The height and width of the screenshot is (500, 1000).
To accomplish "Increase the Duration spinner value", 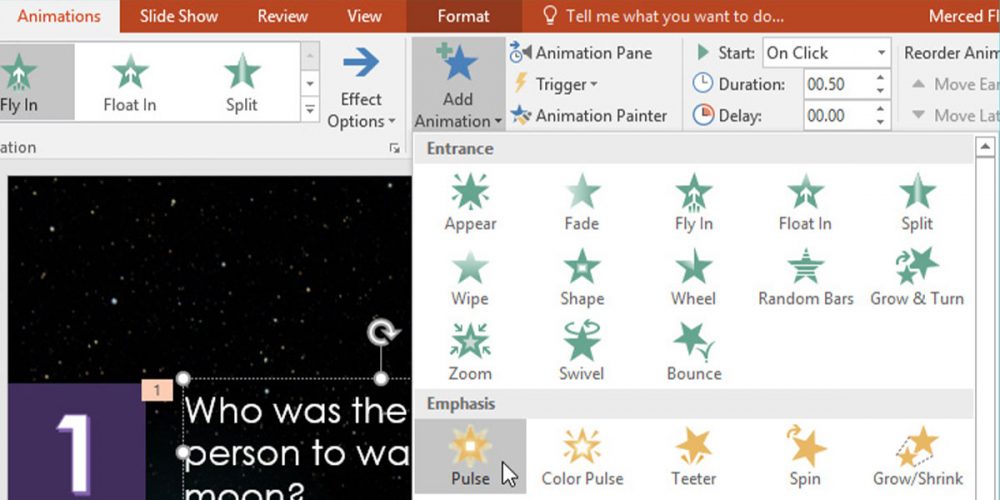I will (880, 79).
